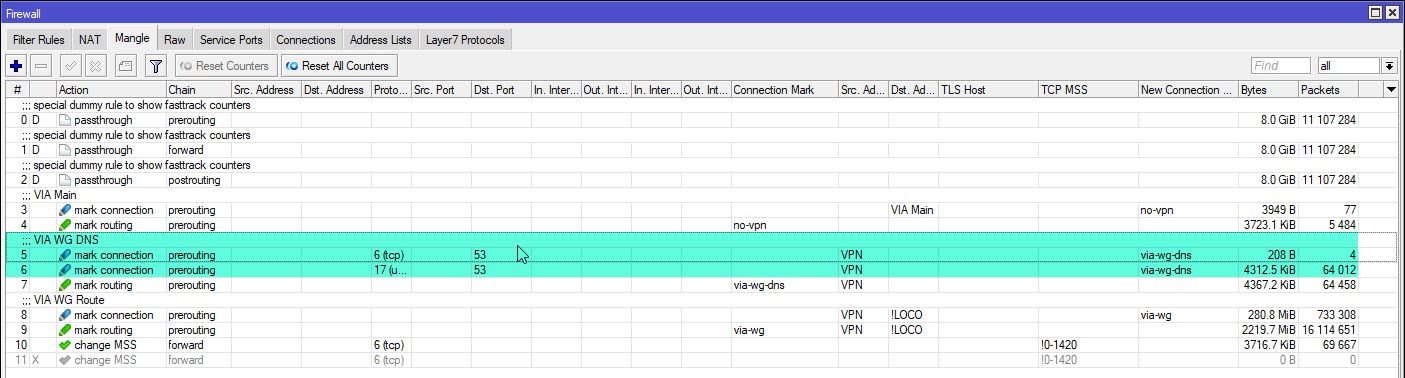The width and height of the screenshot is (1405, 378).
Task: Sort by the TCP MSS column header
Action: (x=1088, y=90)
